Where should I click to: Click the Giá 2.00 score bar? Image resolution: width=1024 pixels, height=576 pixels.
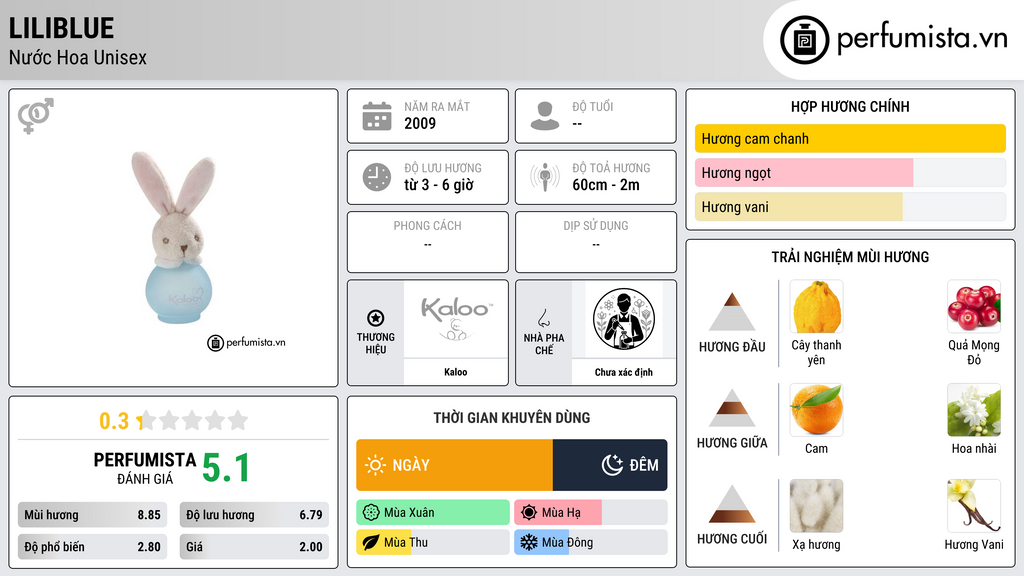(x=254, y=547)
